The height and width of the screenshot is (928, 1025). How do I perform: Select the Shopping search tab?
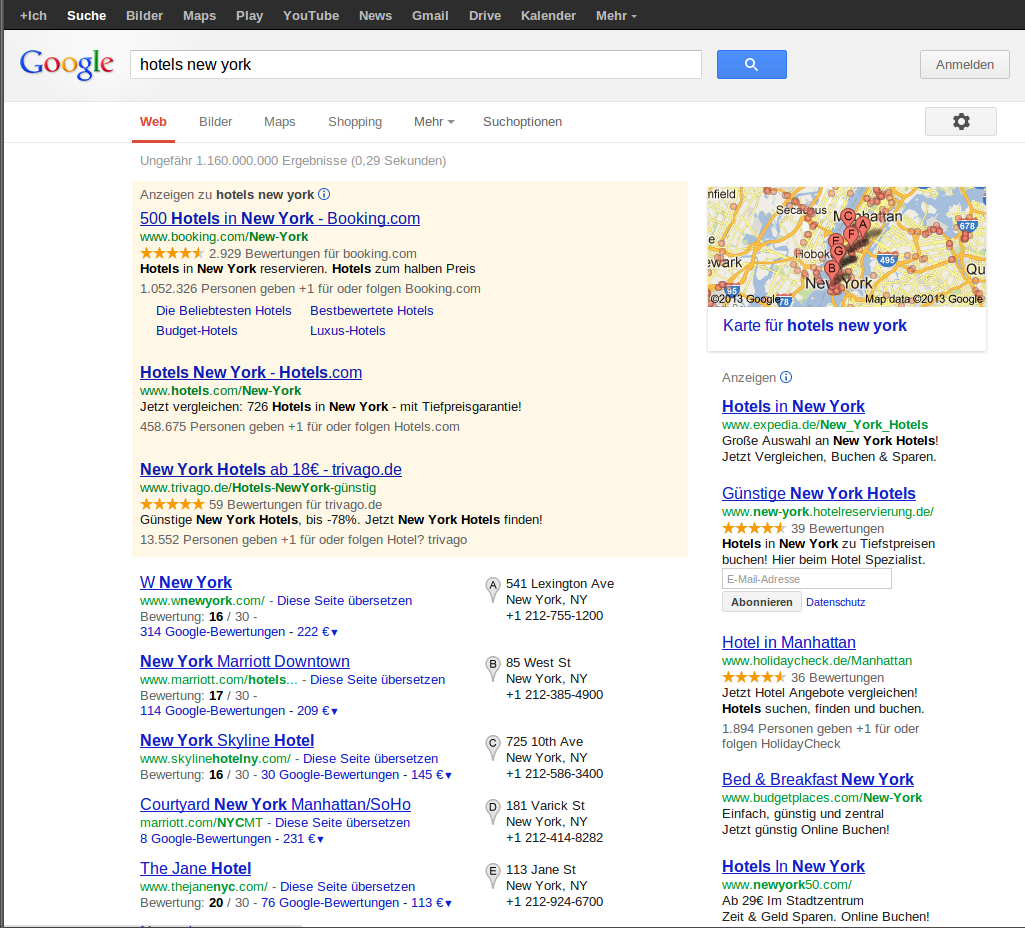(x=355, y=122)
